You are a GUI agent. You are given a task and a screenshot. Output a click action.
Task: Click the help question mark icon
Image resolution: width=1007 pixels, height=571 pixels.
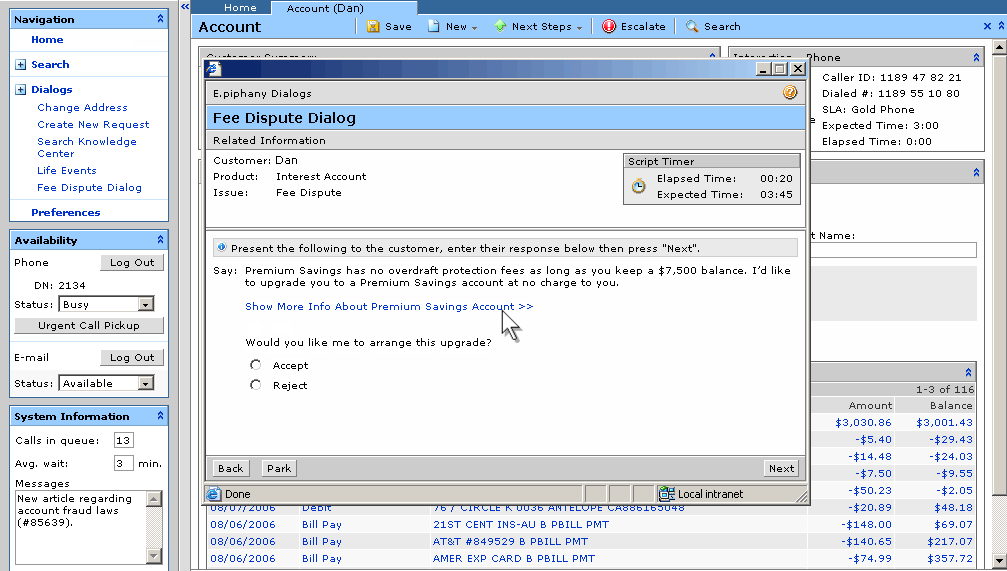790,93
